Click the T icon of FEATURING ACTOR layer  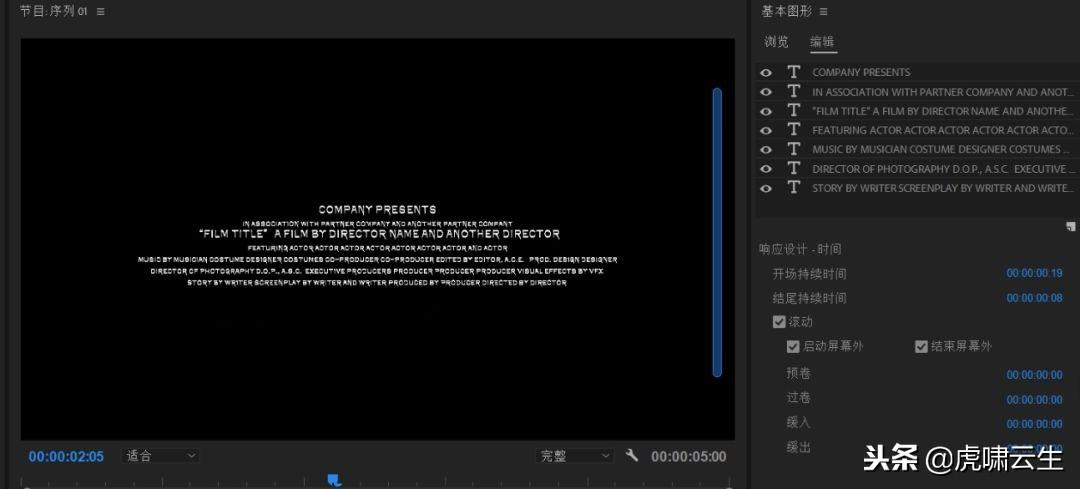(794, 130)
